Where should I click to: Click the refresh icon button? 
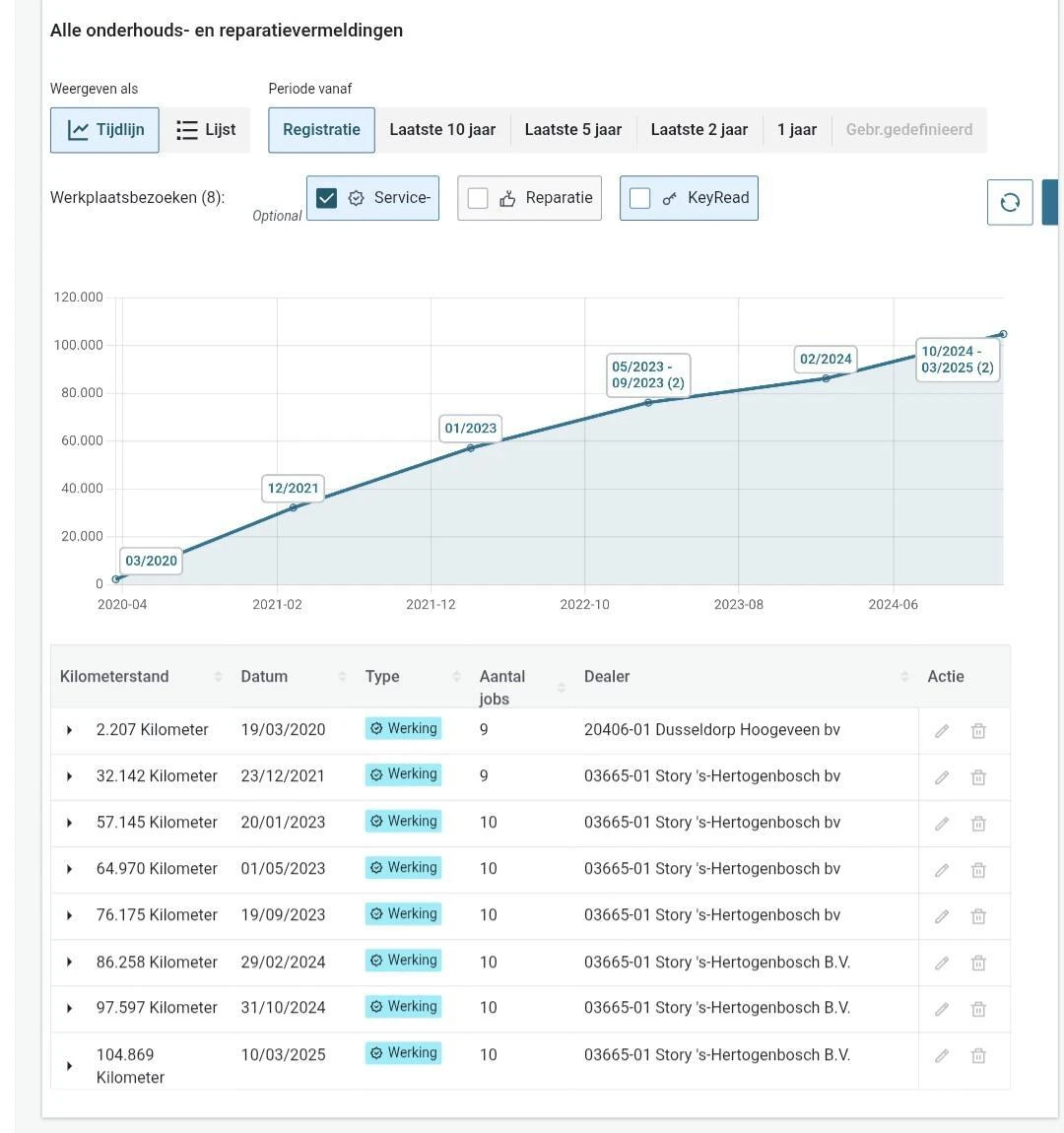point(1009,202)
